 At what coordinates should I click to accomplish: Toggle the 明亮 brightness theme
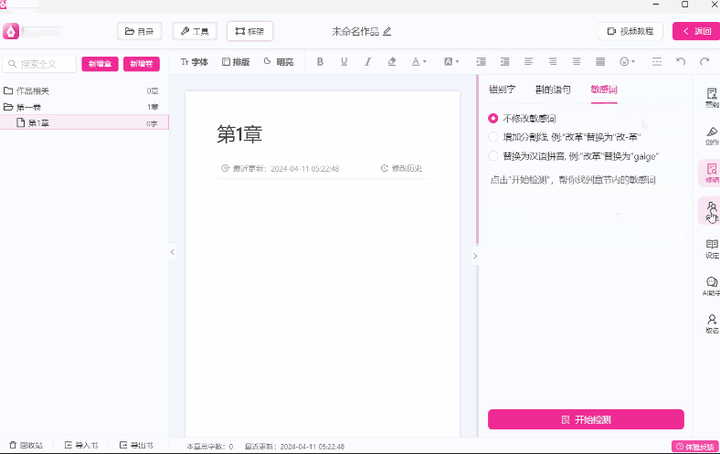coord(278,62)
